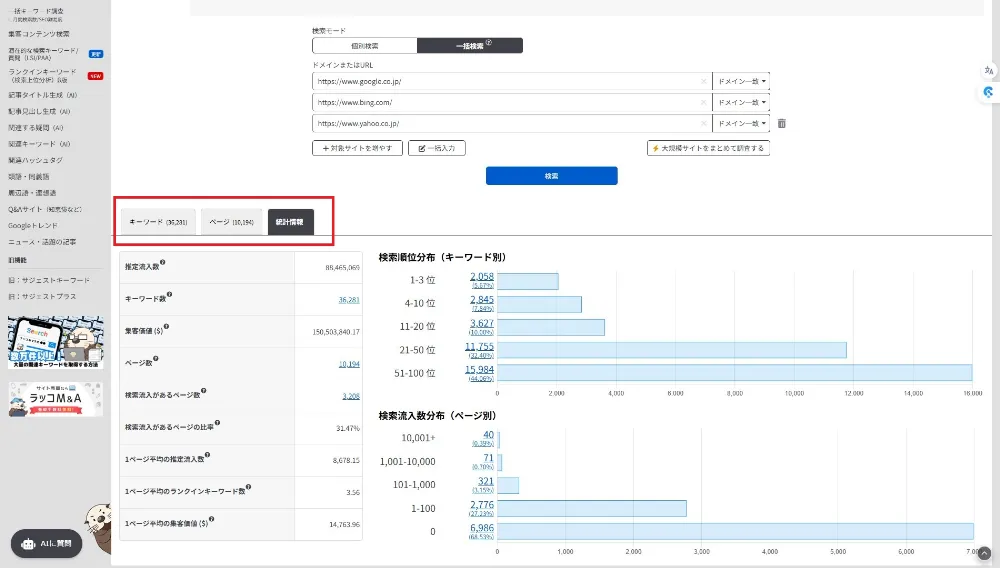Open the ドメイン一致 dropdown for bing.com
1000x568 pixels.
point(741,103)
